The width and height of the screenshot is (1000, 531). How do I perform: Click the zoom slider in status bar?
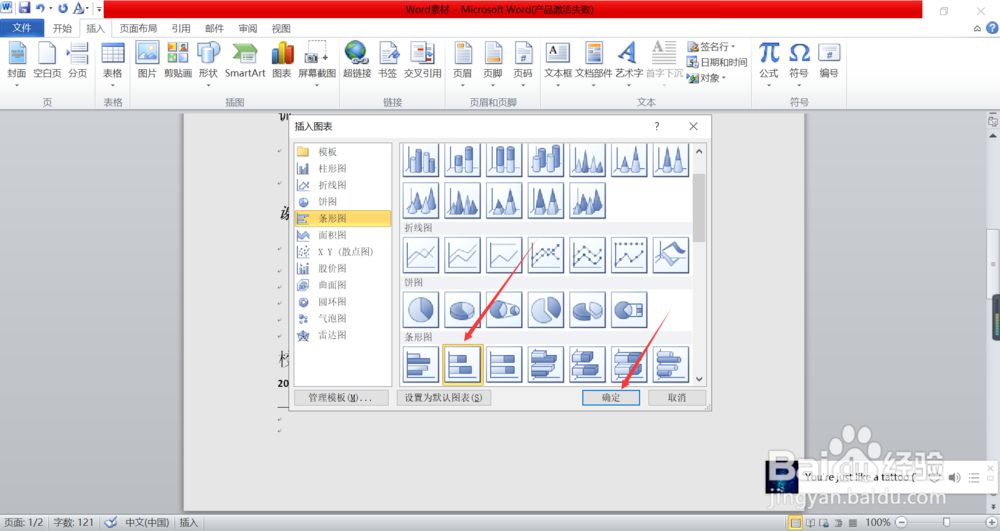(x=946, y=522)
